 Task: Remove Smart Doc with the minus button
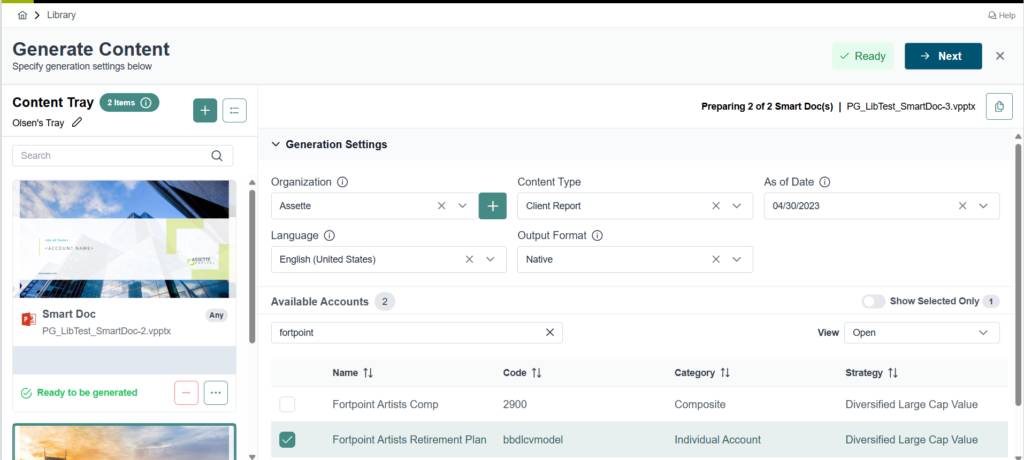[186, 393]
